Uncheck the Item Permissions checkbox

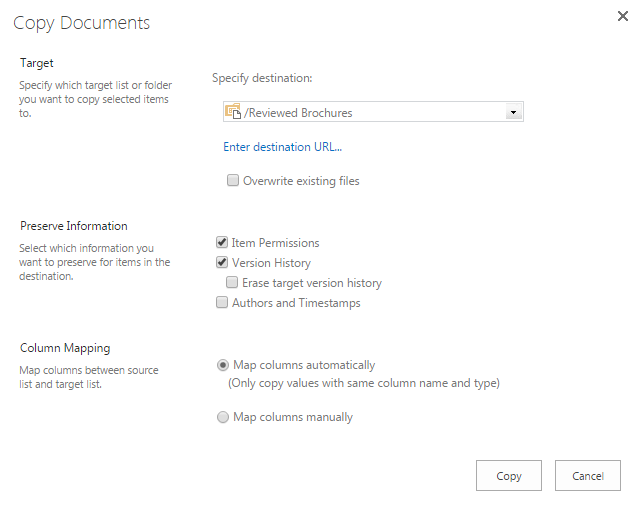(222, 242)
